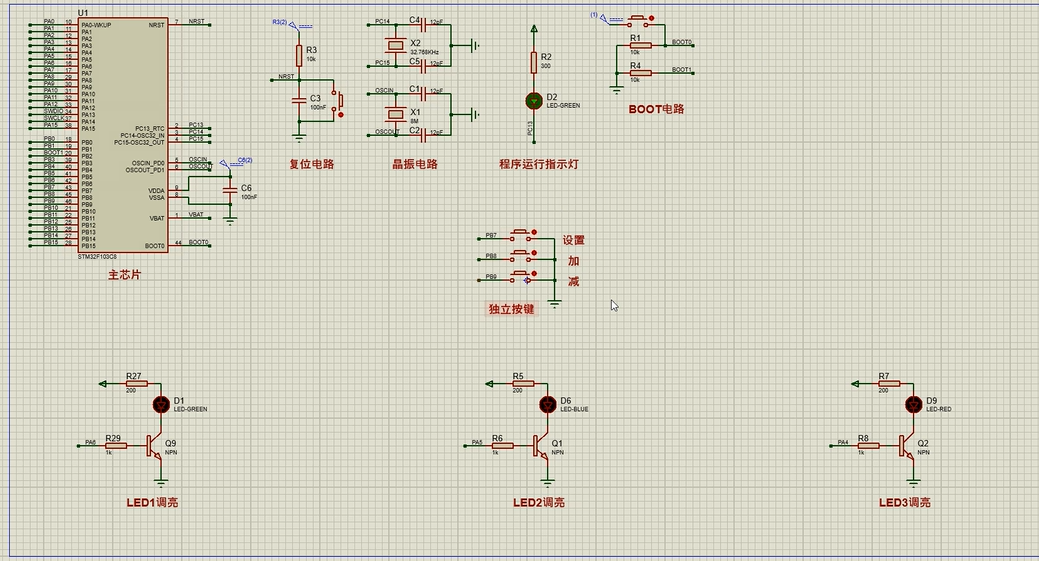1039x561 pixels.
Task: Select capacitor C6 near VDDA
Action: coord(231,189)
